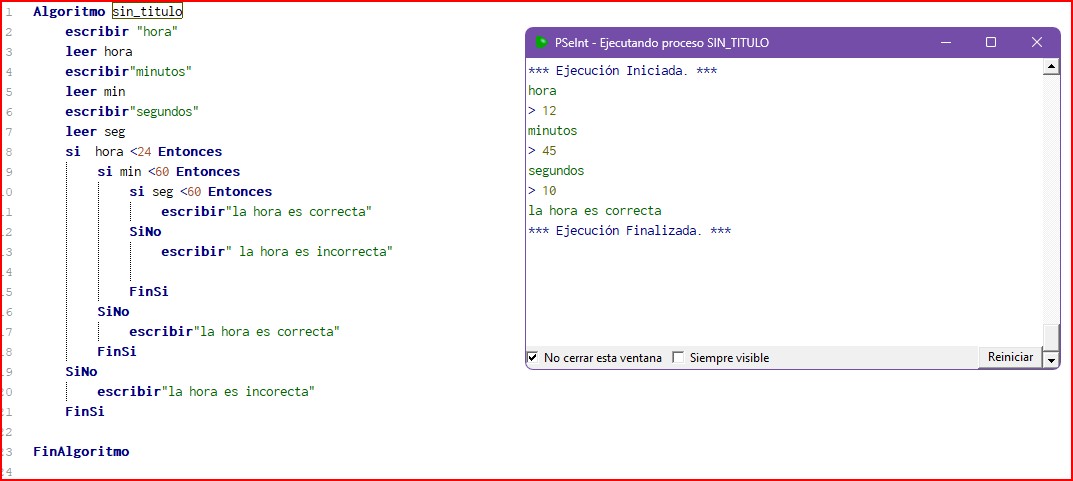This screenshot has width=1073, height=481.
Task: Select the "la hora es correcta" output line
Action: (595, 211)
